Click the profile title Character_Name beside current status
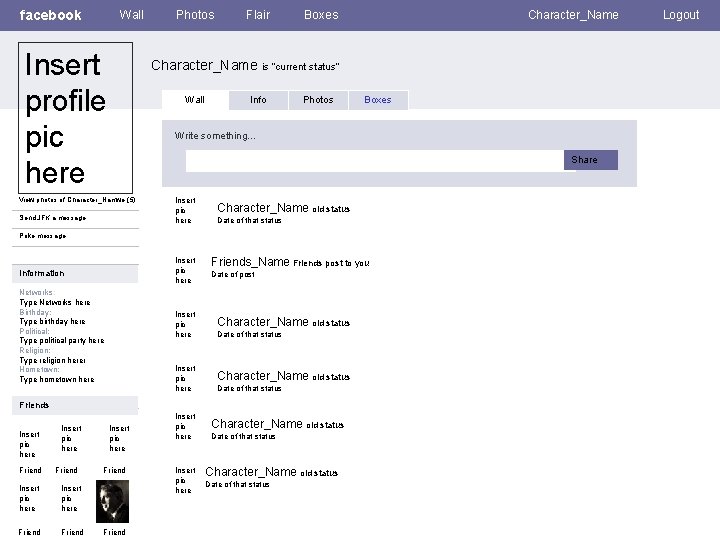 coord(204,66)
